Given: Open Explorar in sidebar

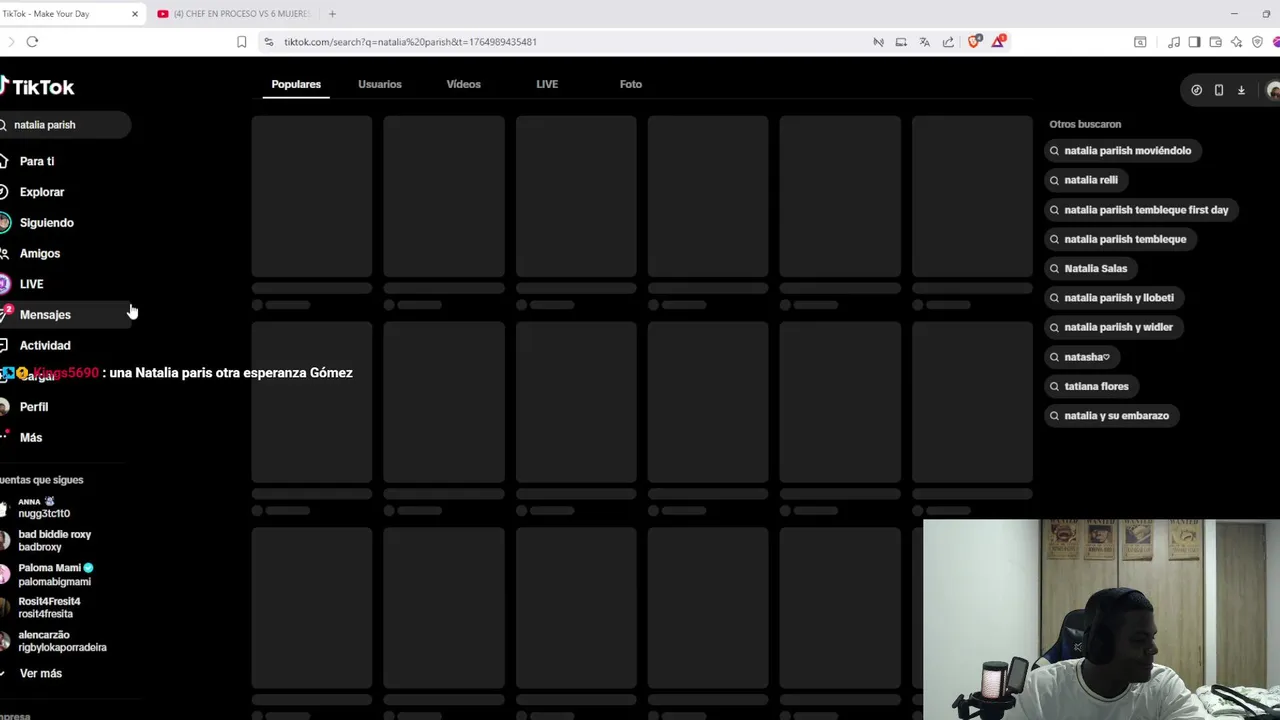Looking at the screenshot, I should (x=42, y=192).
